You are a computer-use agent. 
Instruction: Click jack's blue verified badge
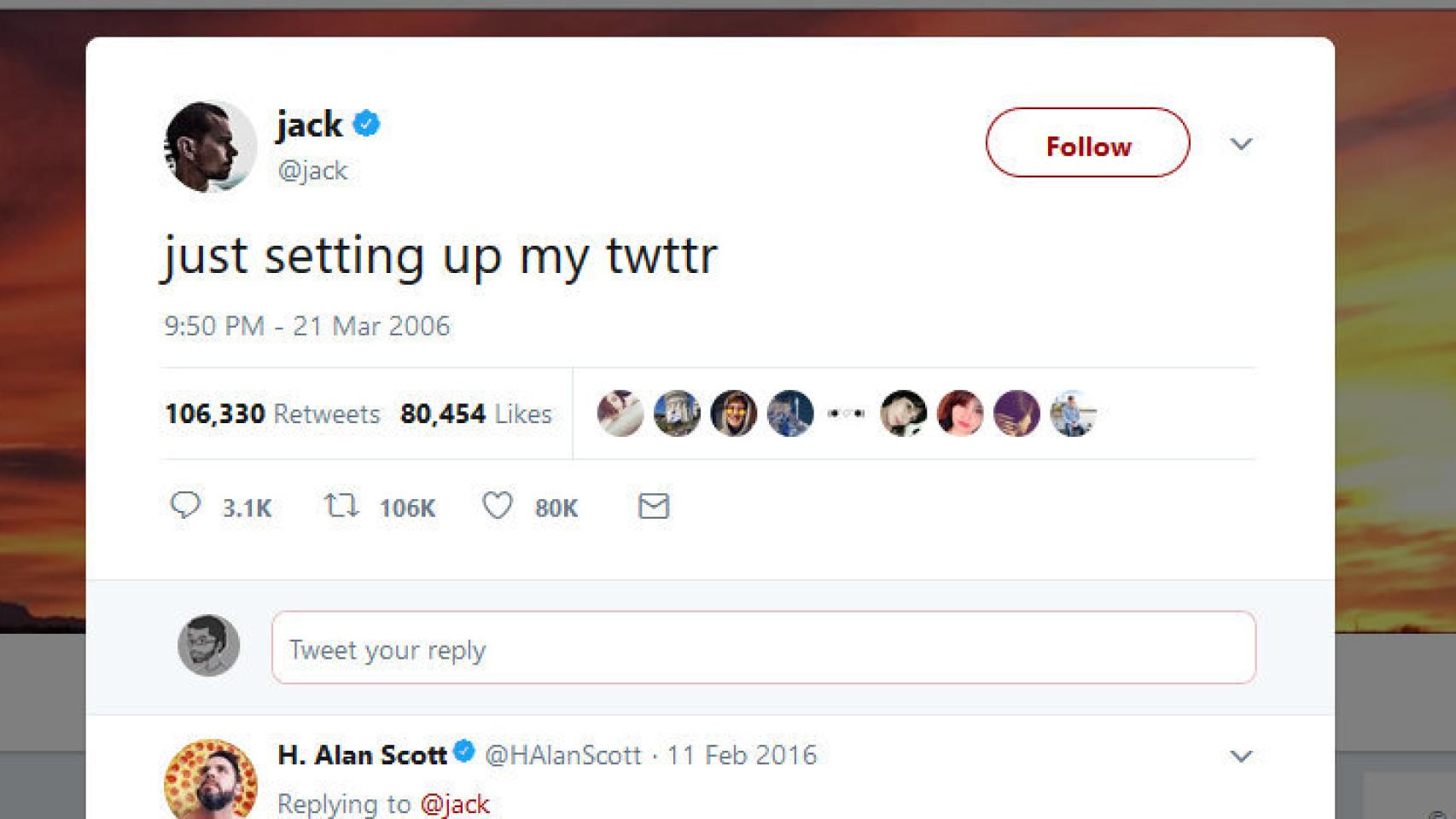click(367, 124)
